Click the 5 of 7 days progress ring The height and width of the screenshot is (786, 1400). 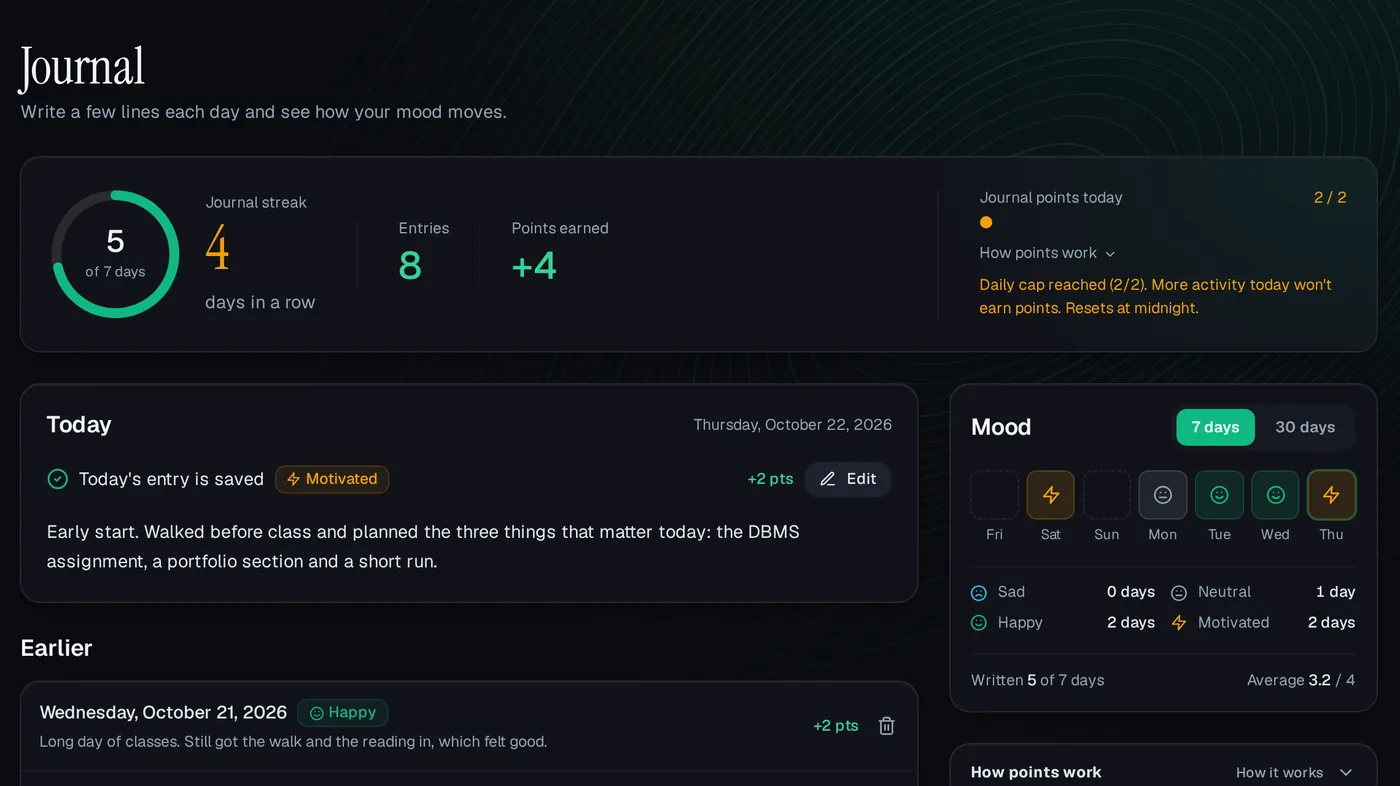tap(115, 254)
